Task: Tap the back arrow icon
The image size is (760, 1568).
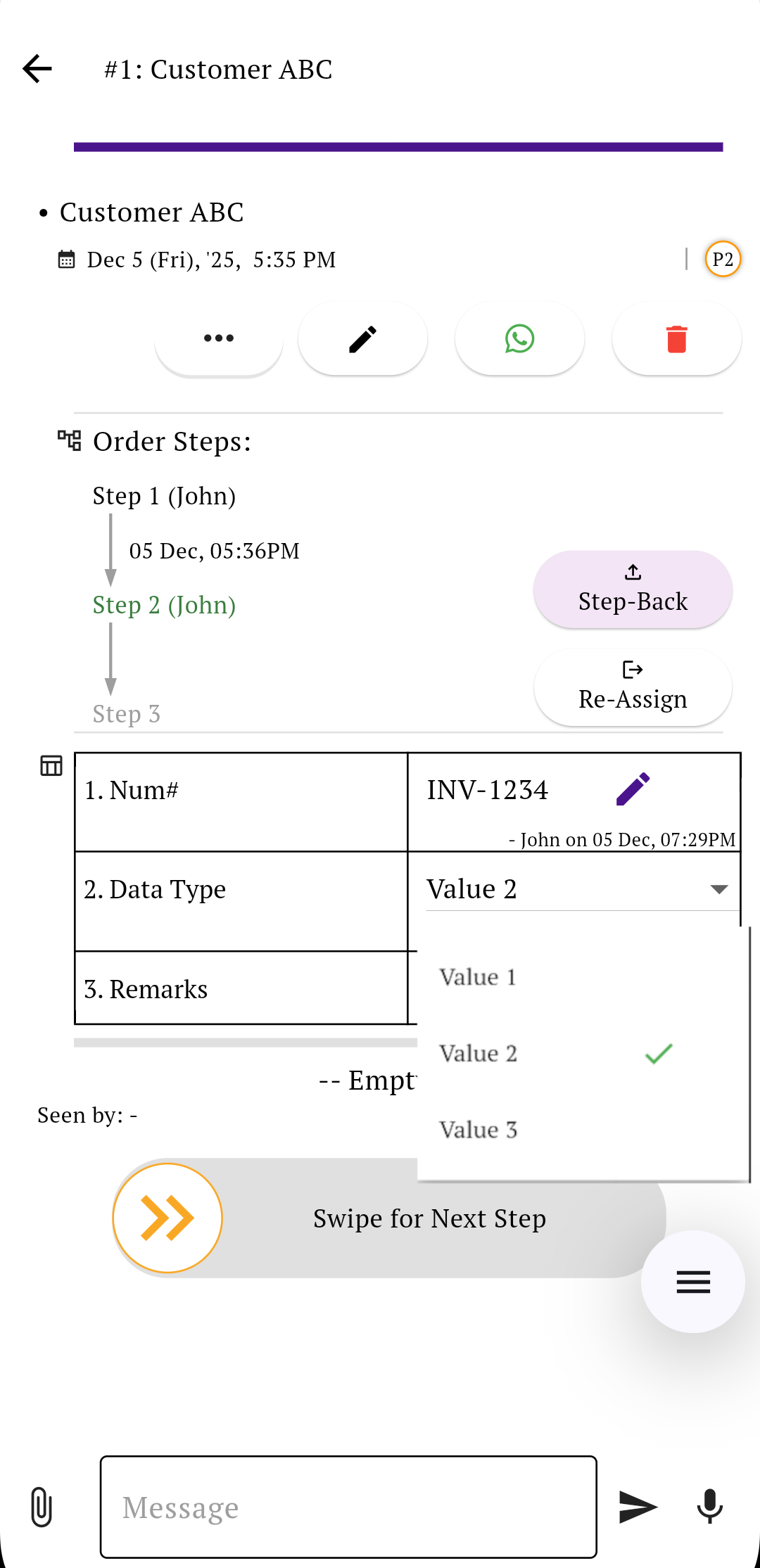Action: click(37, 69)
